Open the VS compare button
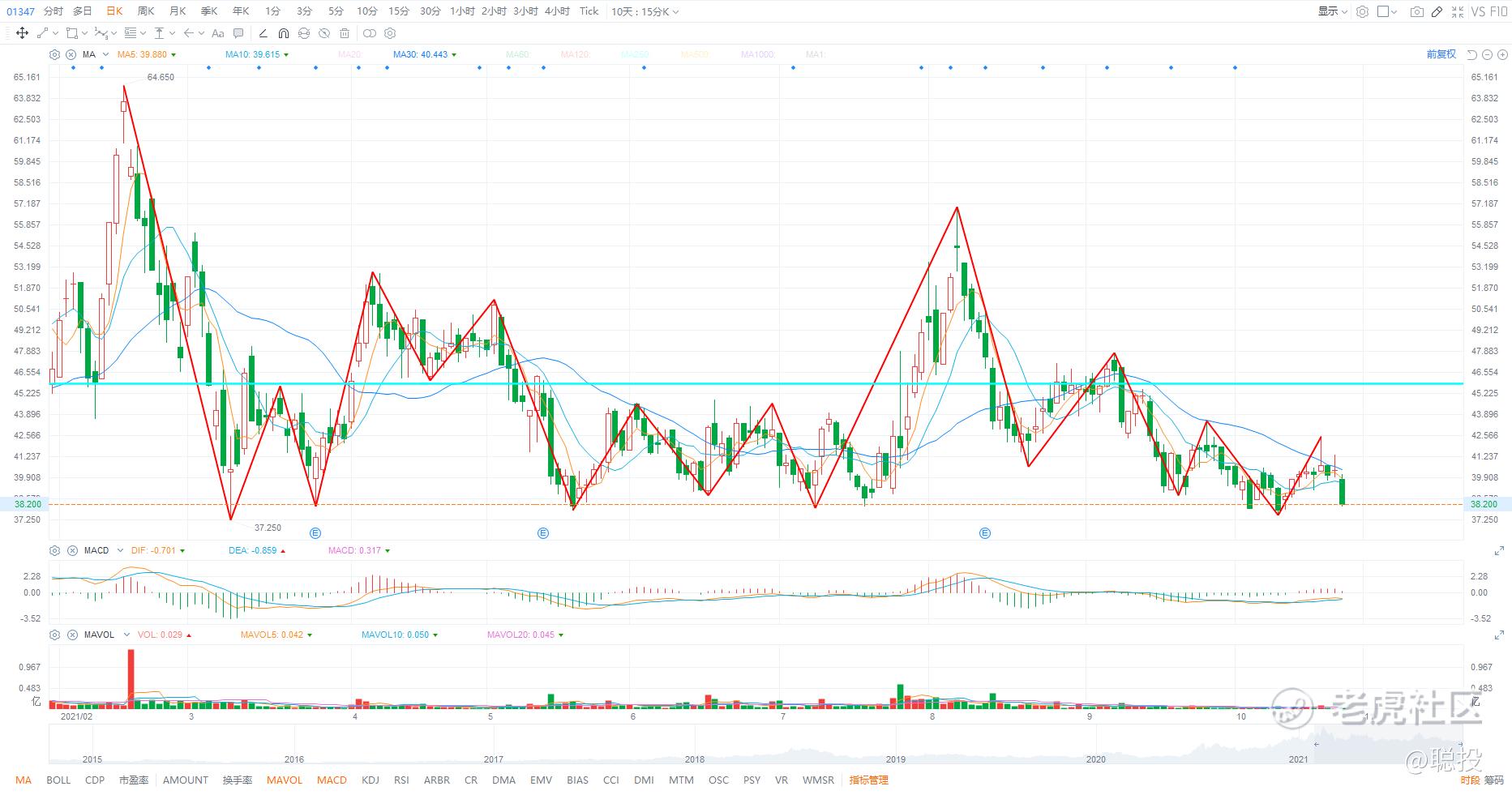The width and height of the screenshot is (1512, 795). pos(1478,11)
